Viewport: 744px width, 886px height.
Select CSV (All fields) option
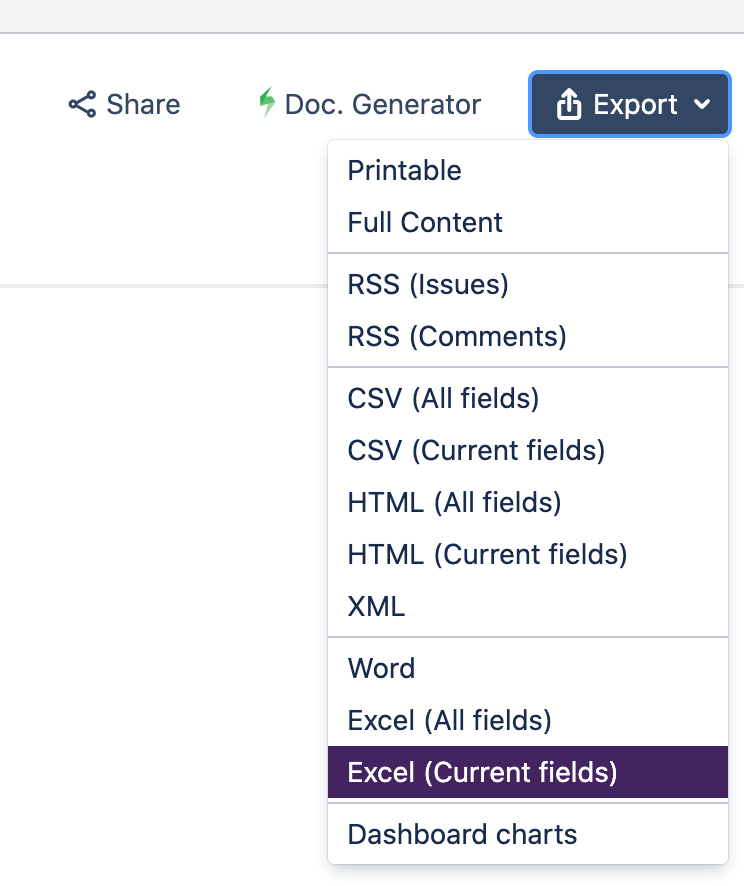click(x=443, y=399)
